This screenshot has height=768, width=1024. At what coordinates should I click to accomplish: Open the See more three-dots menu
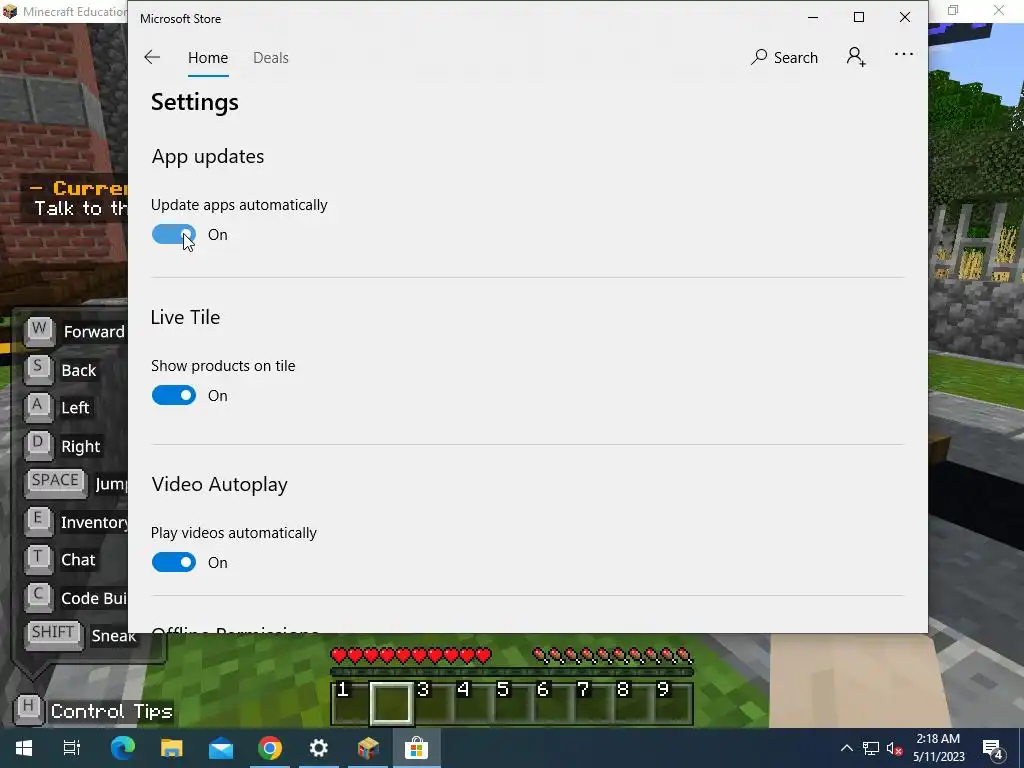[x=904, y=54]
